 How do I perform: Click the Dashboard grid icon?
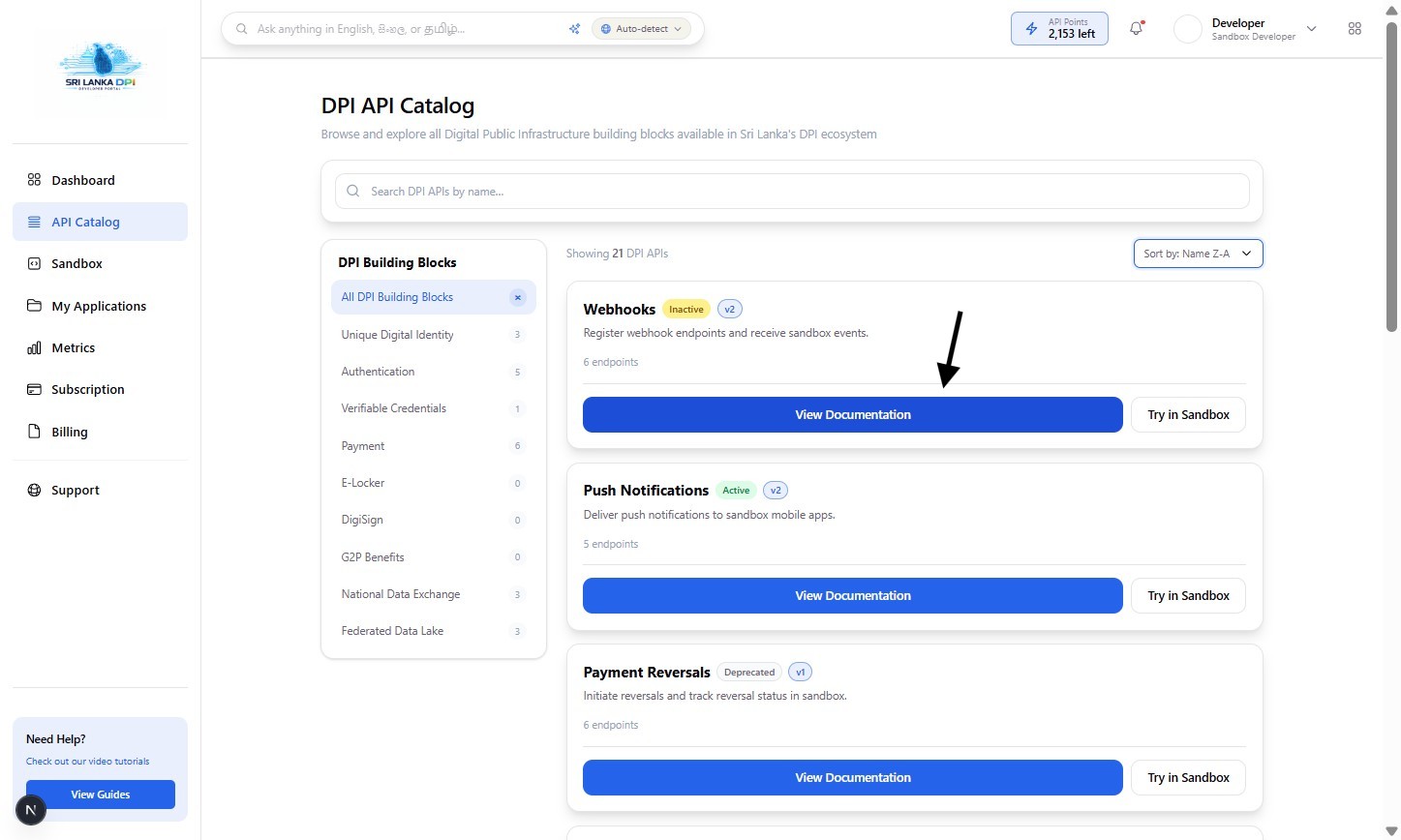point(34,180)
